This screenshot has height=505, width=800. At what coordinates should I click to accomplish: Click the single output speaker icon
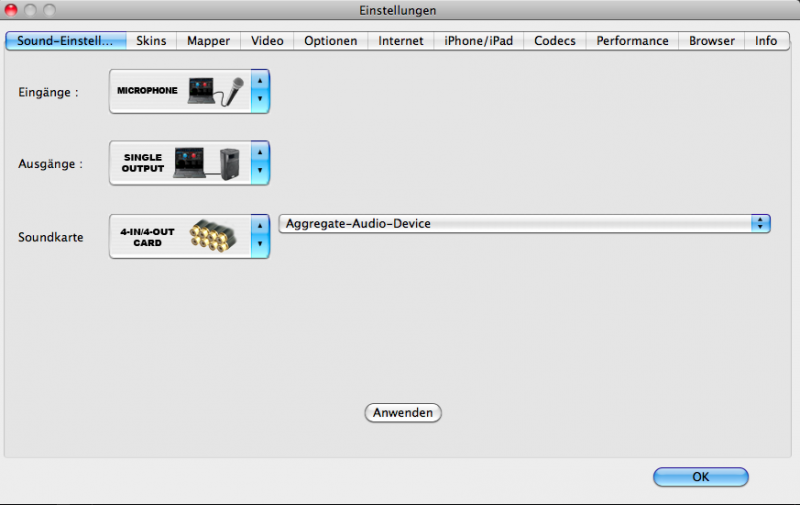coord(207,163)
